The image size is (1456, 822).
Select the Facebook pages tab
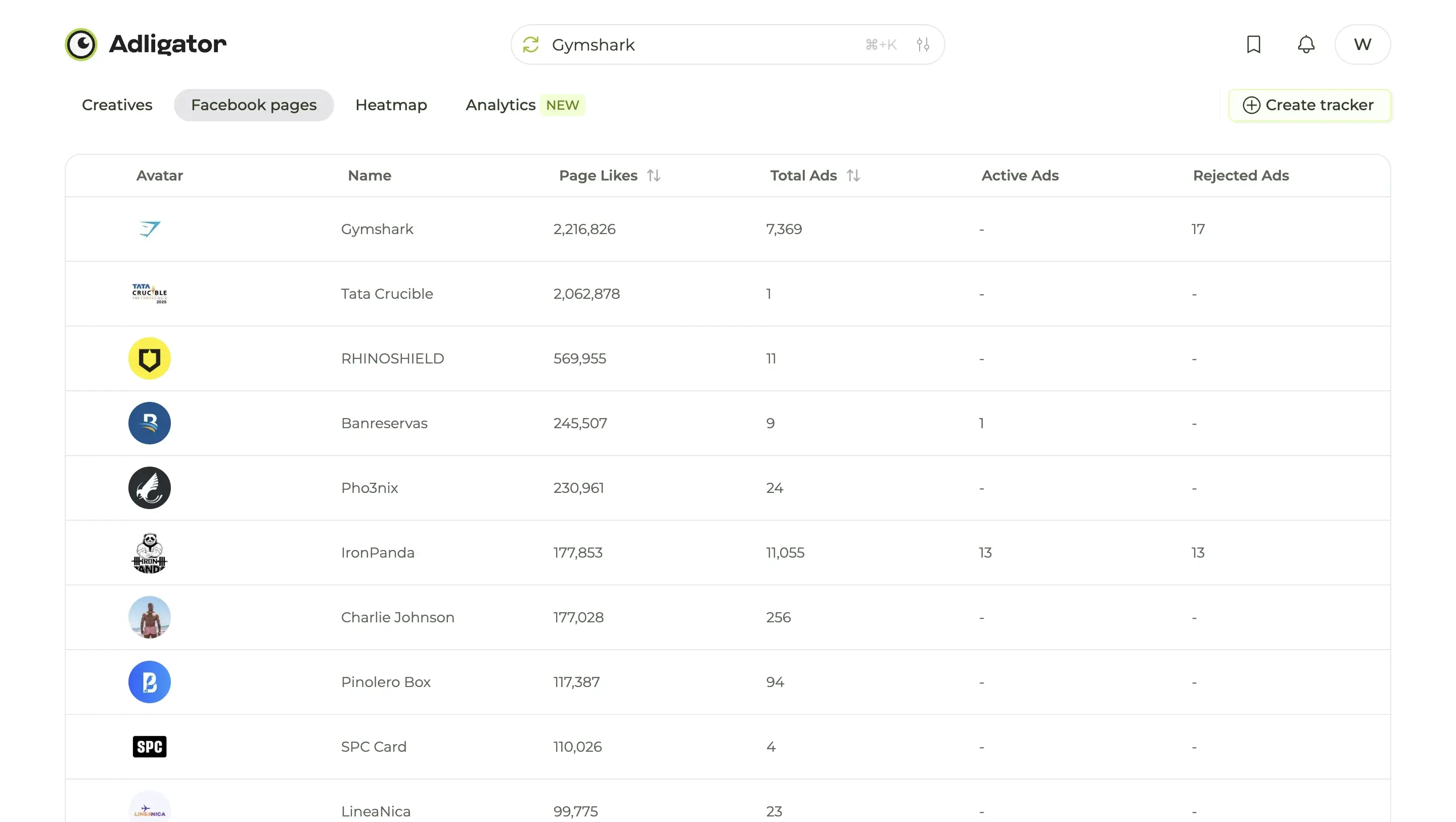(x=254, y=105)
